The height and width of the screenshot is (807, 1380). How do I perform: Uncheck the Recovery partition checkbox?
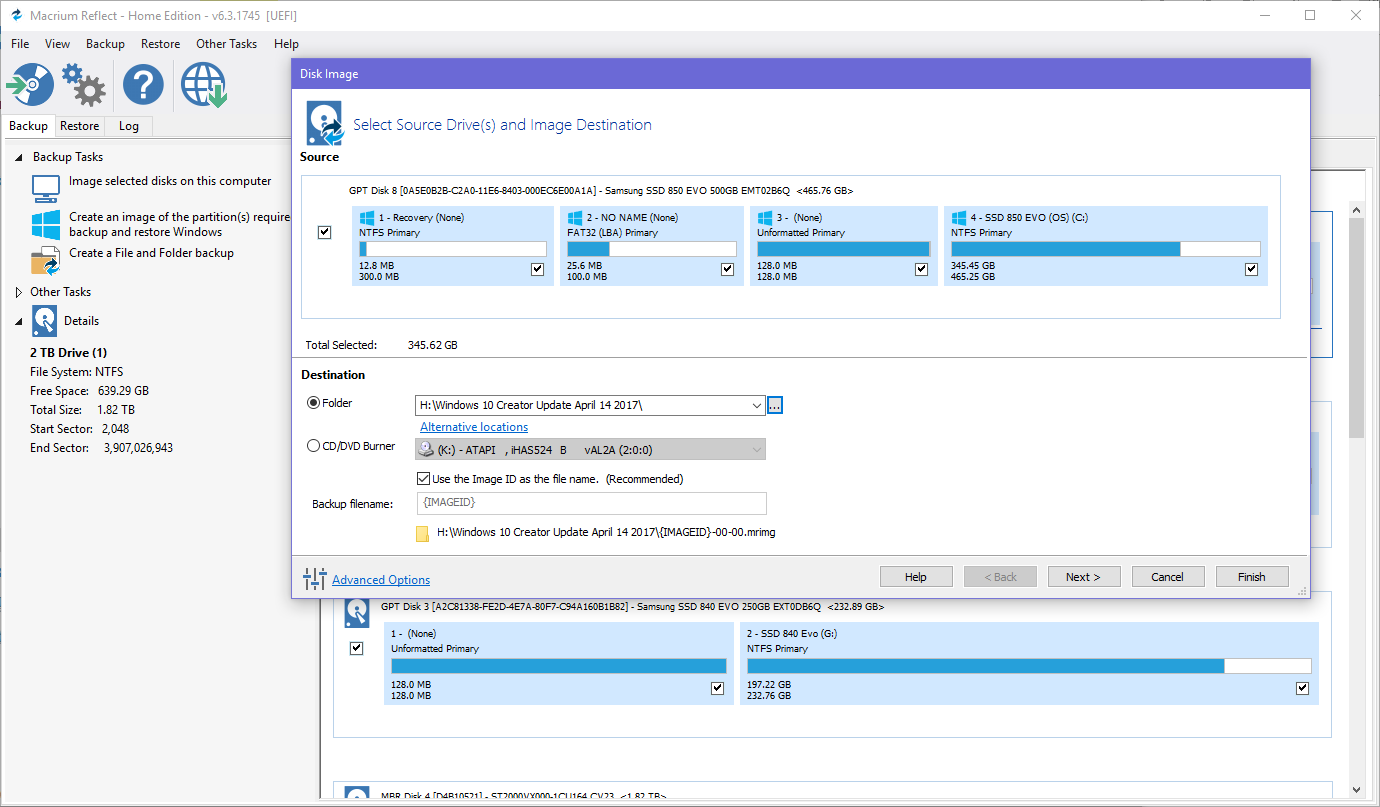pyautogui.click(x=538, y=269)
